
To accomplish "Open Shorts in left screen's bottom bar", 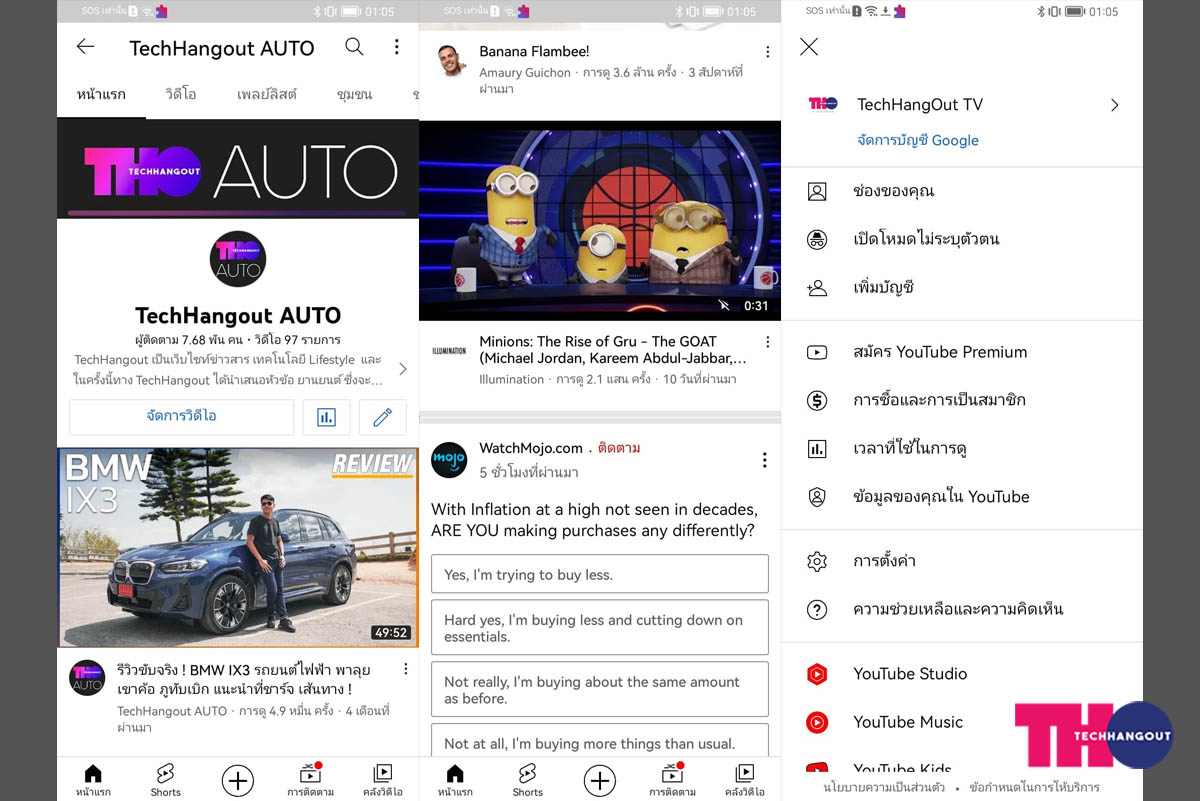I will 165,780.
